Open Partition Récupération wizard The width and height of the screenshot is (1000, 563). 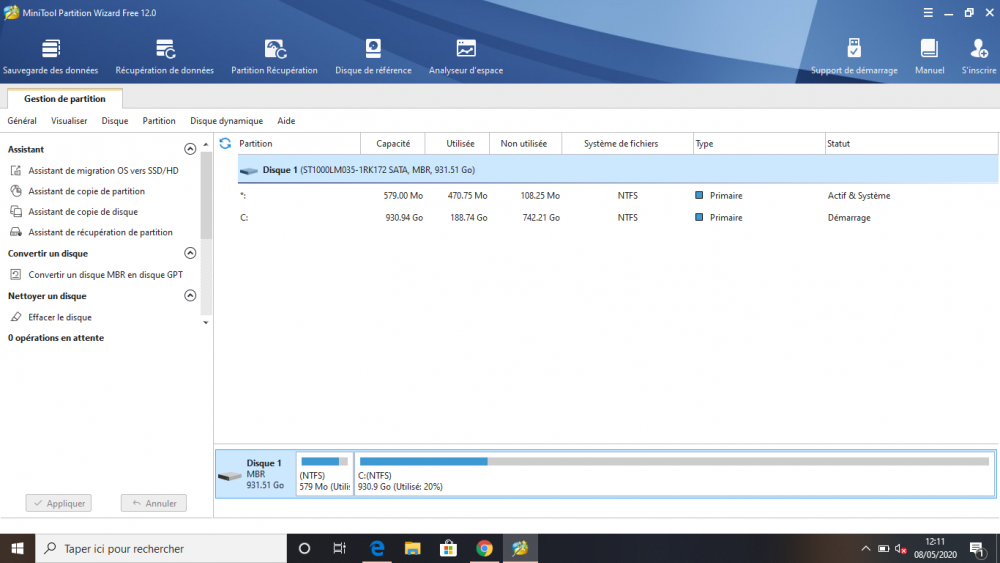[274, 56]
